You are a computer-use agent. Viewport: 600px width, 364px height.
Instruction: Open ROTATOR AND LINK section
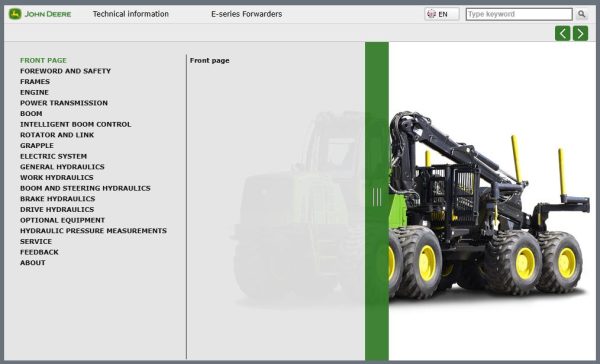tap(57, 135)
